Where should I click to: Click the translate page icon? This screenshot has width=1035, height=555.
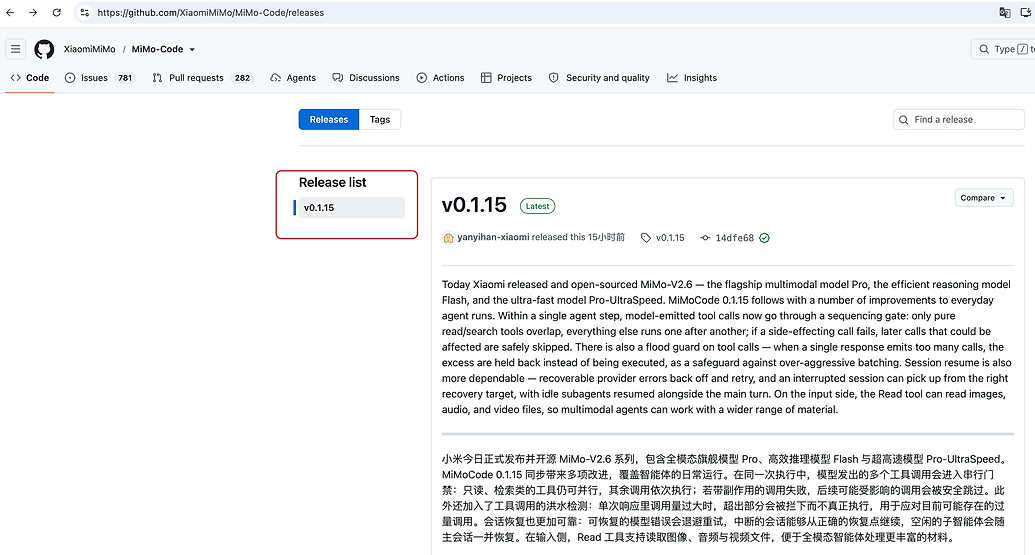point(1005,13)
